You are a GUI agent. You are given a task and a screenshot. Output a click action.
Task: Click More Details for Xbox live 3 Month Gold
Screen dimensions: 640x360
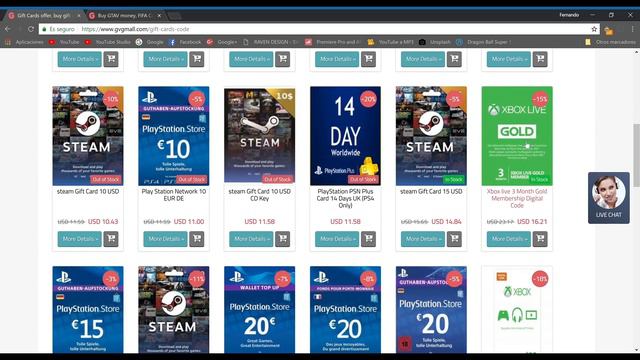coord(509,239)
